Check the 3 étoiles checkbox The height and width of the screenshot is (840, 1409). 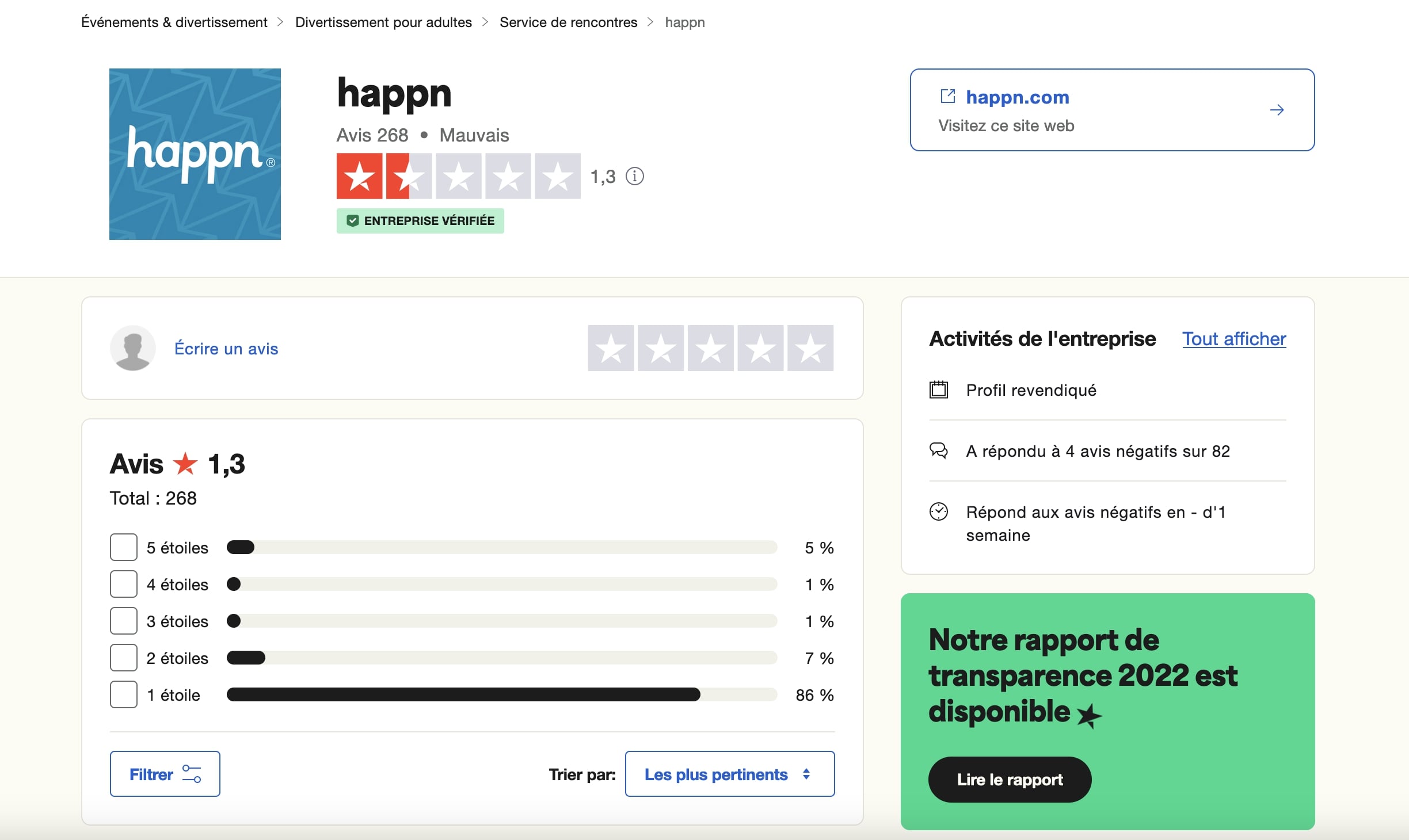coord(123,621)
